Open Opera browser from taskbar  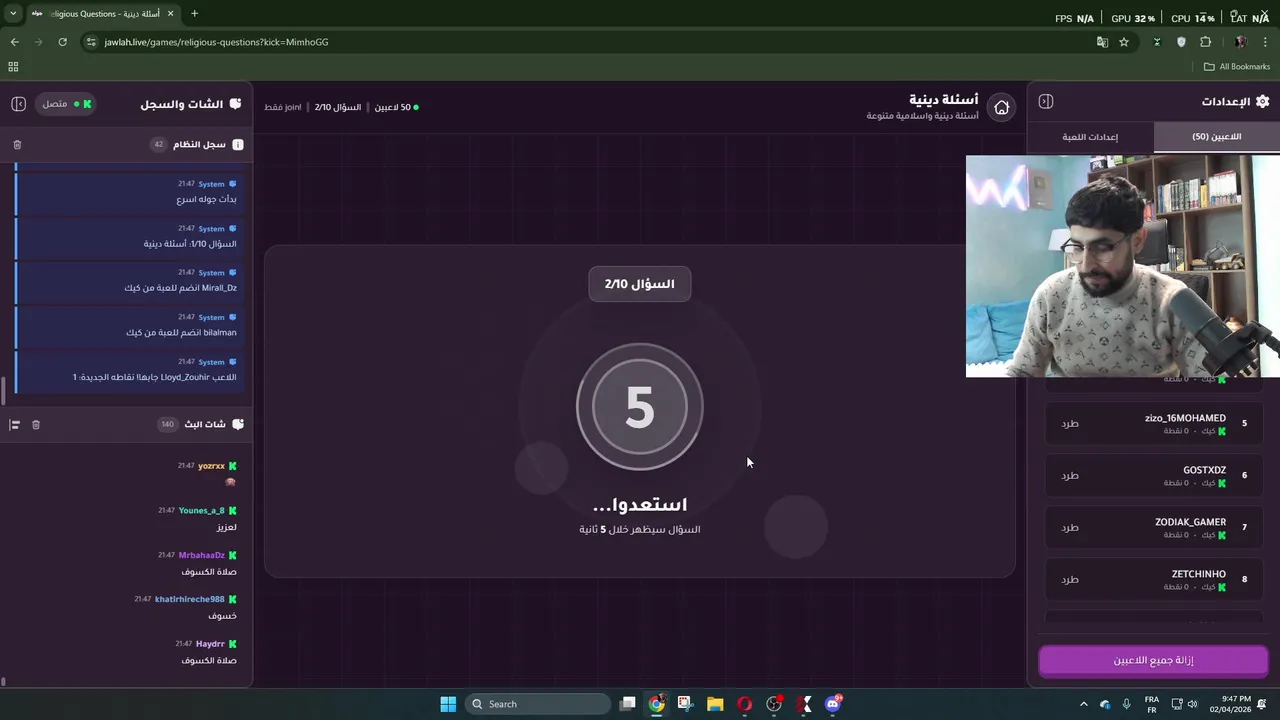click(x=744, y=704)
